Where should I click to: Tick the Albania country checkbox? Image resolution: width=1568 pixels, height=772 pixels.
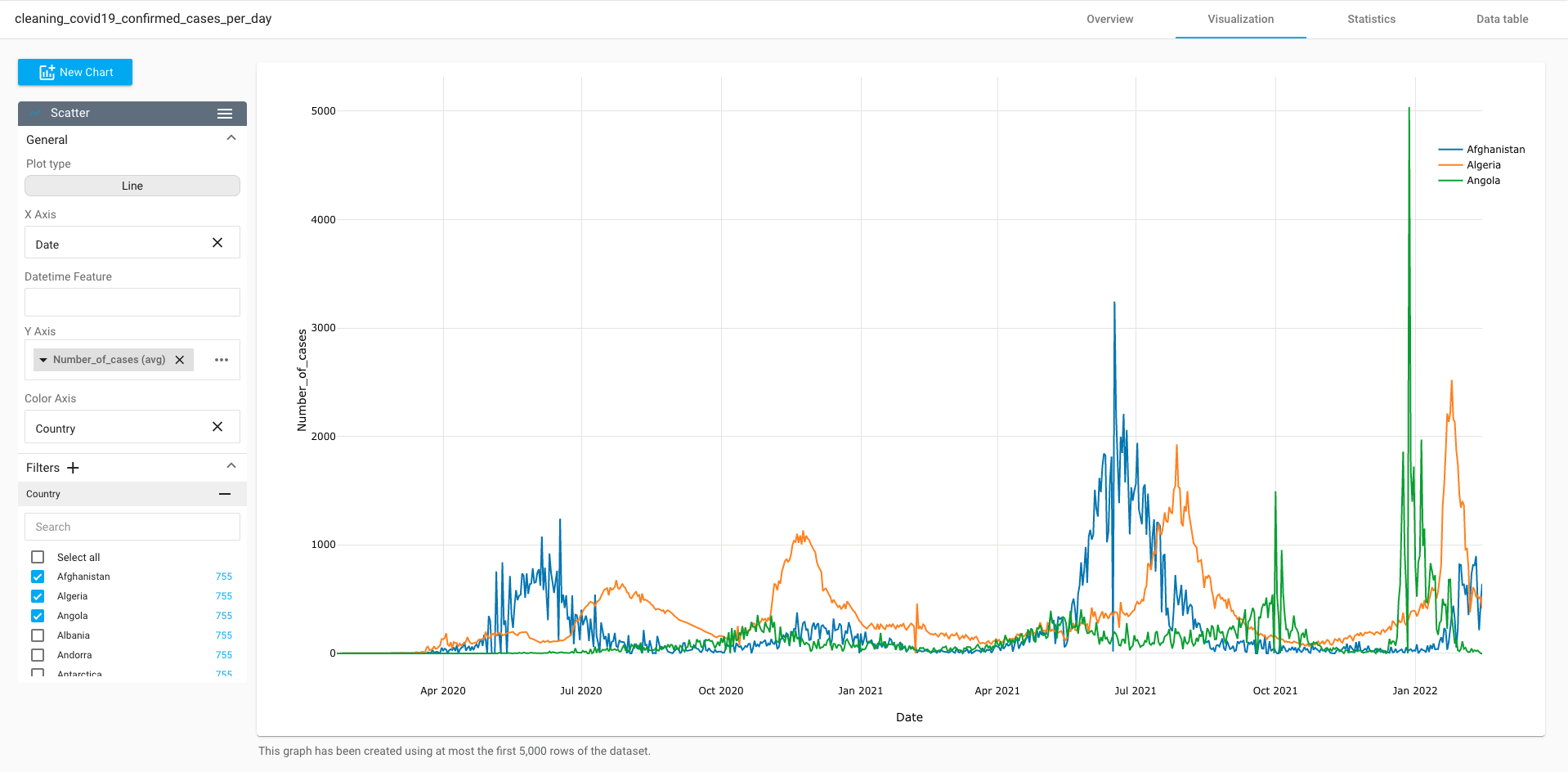click(38, 635)
